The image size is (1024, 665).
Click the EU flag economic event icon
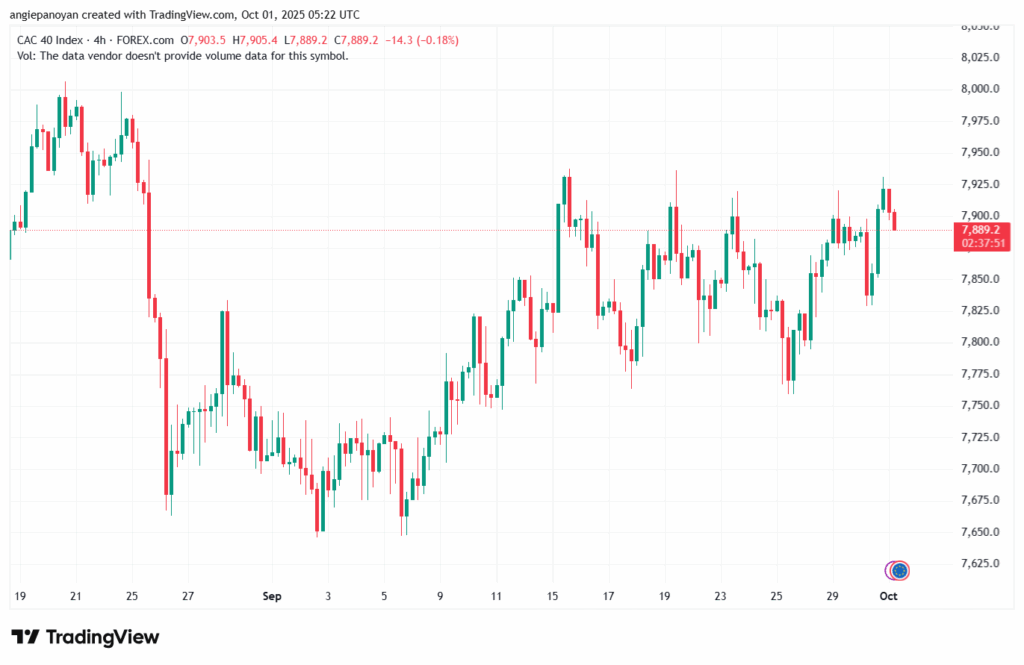click(899, 570)
